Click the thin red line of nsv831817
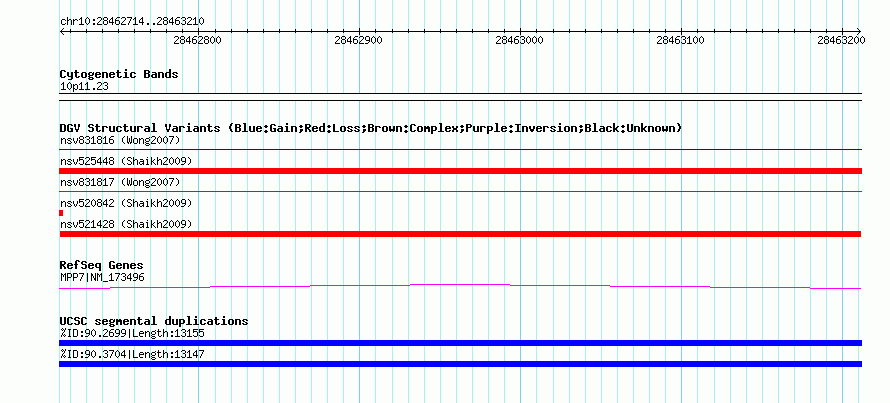The height and width of the screenshot is (403, 890). [460, 192]
